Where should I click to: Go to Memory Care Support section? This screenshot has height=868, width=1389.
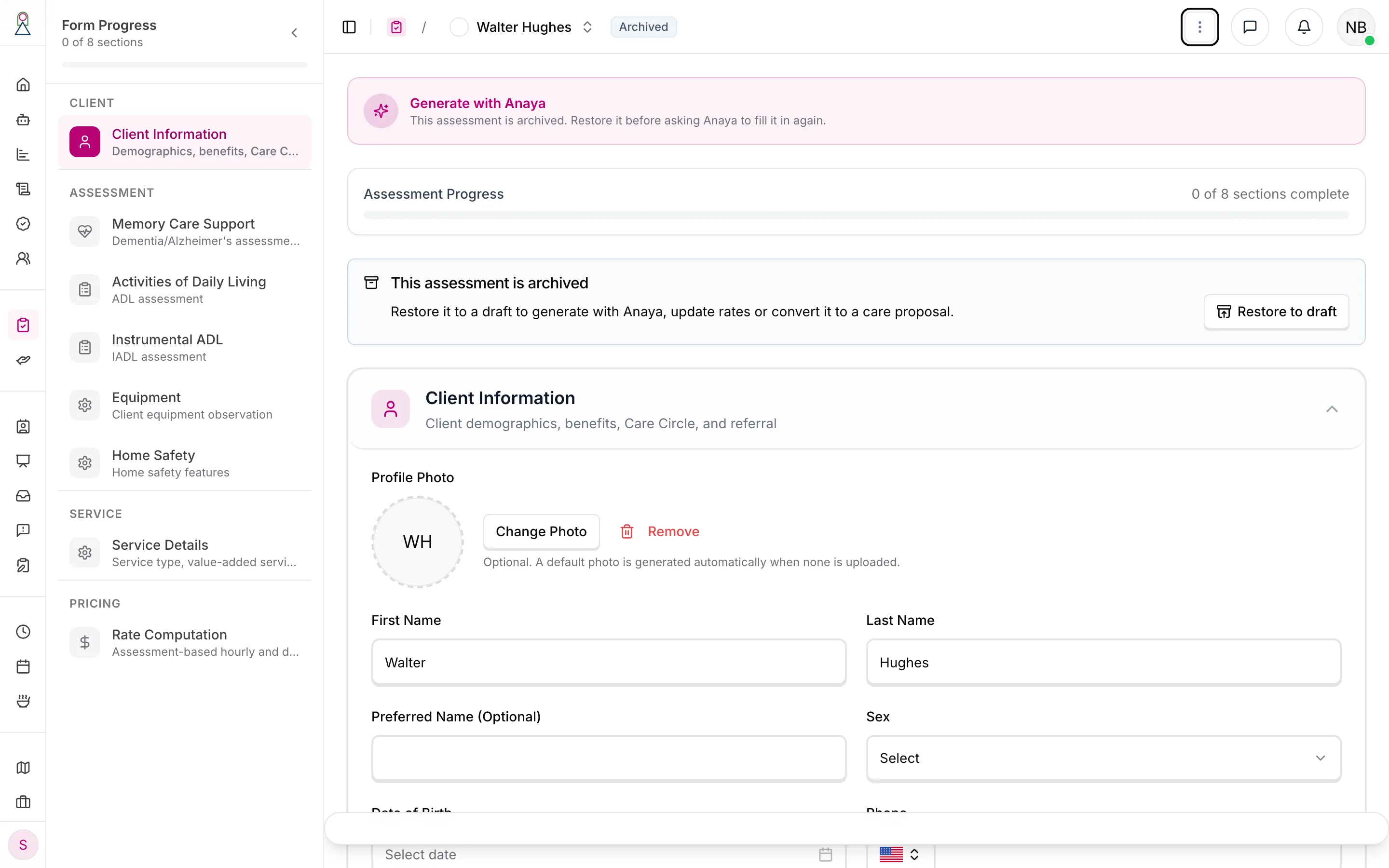tap(184, 231)
